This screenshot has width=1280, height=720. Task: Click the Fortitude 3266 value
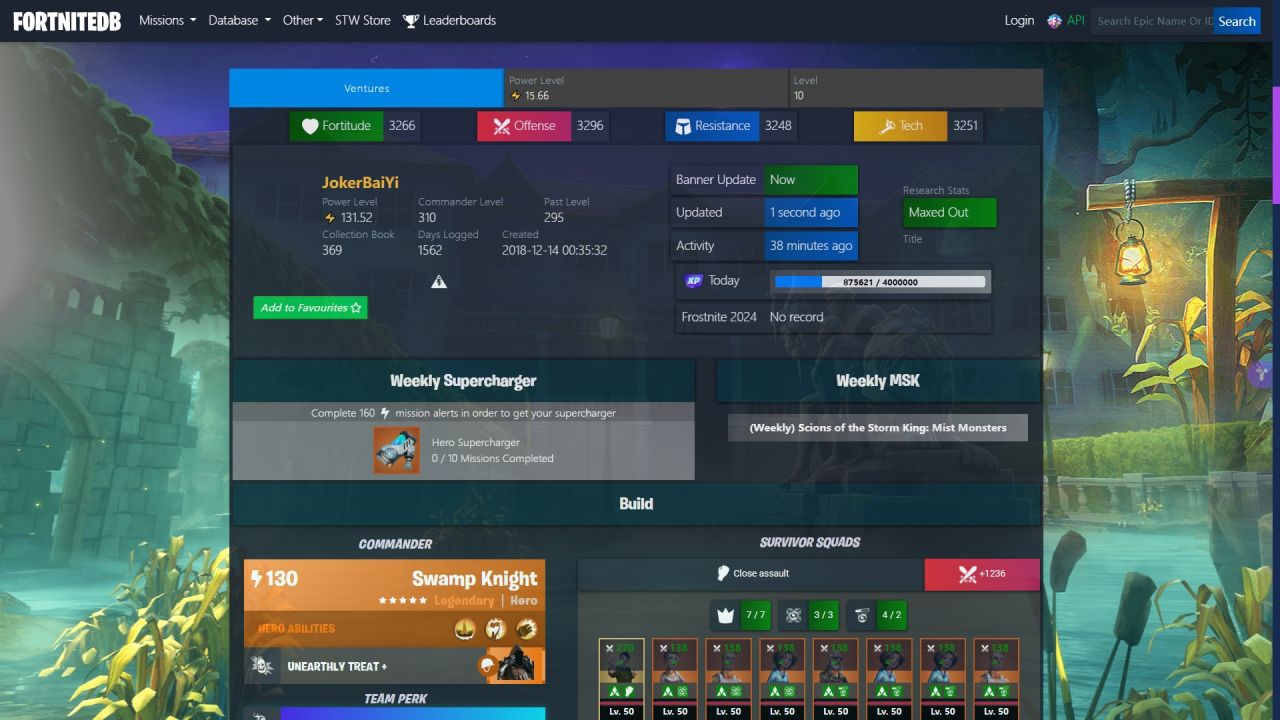[x=402, y=126]
